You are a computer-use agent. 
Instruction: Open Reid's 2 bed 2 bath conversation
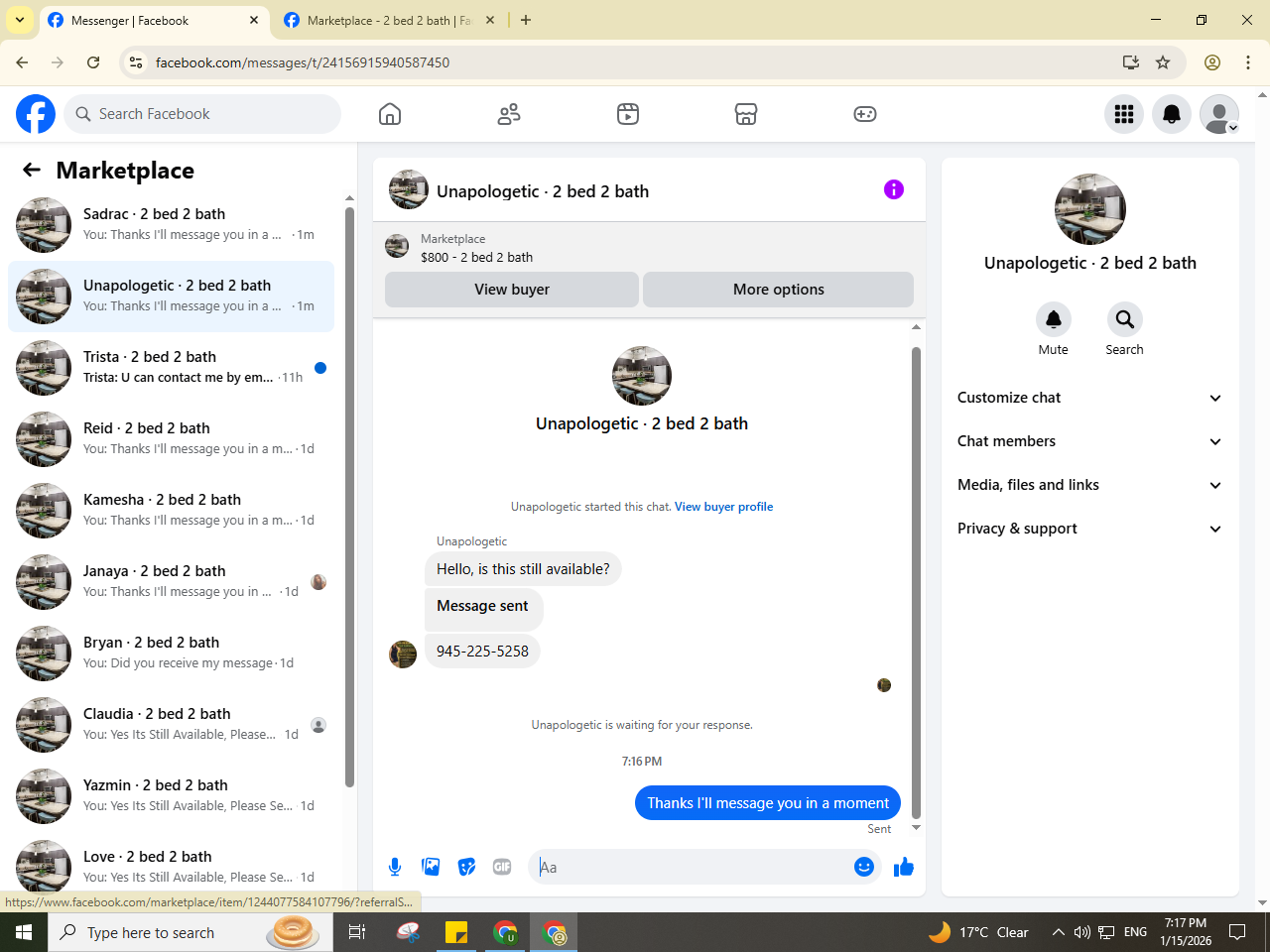point(171,439)
